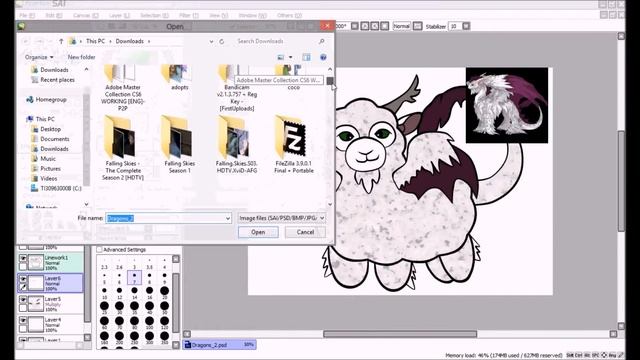
Task: Hide the Layer4 layer
Action: tap(23, 321)
